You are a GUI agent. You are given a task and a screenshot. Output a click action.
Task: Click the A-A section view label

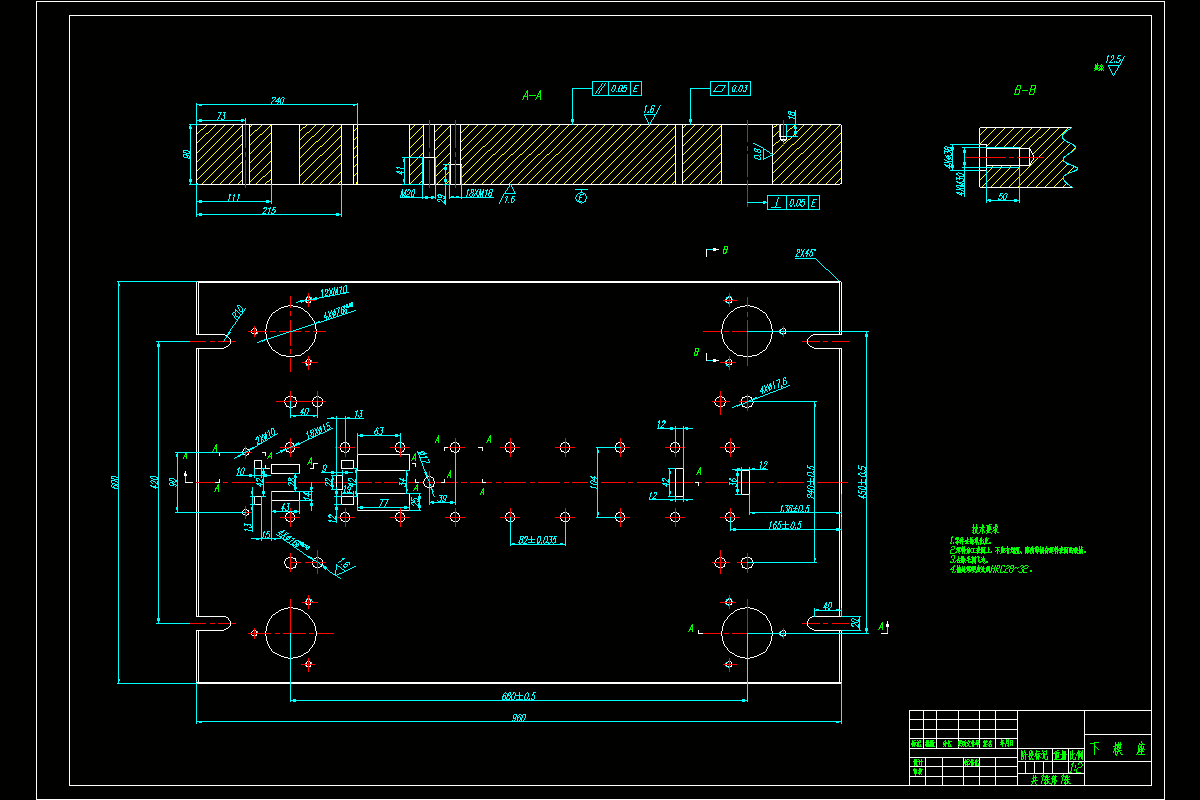point(533,96)
